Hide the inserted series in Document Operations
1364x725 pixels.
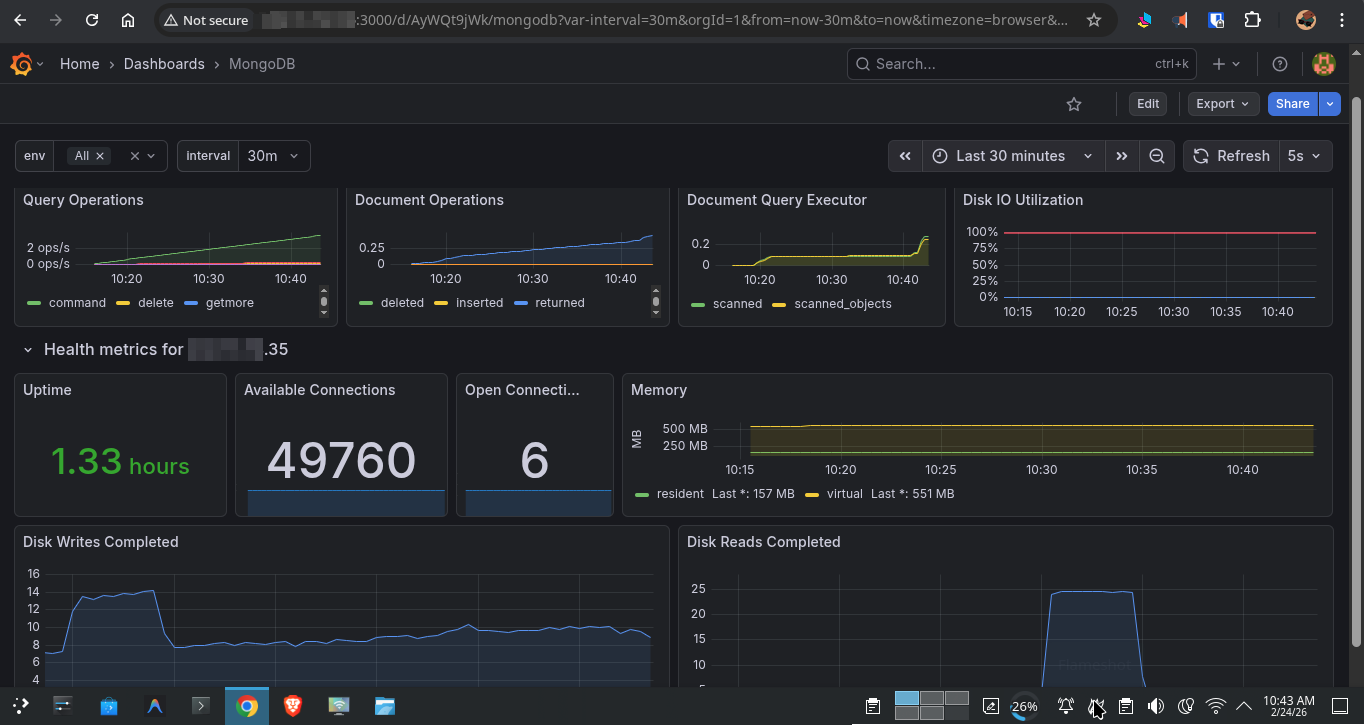pos(479,302)
